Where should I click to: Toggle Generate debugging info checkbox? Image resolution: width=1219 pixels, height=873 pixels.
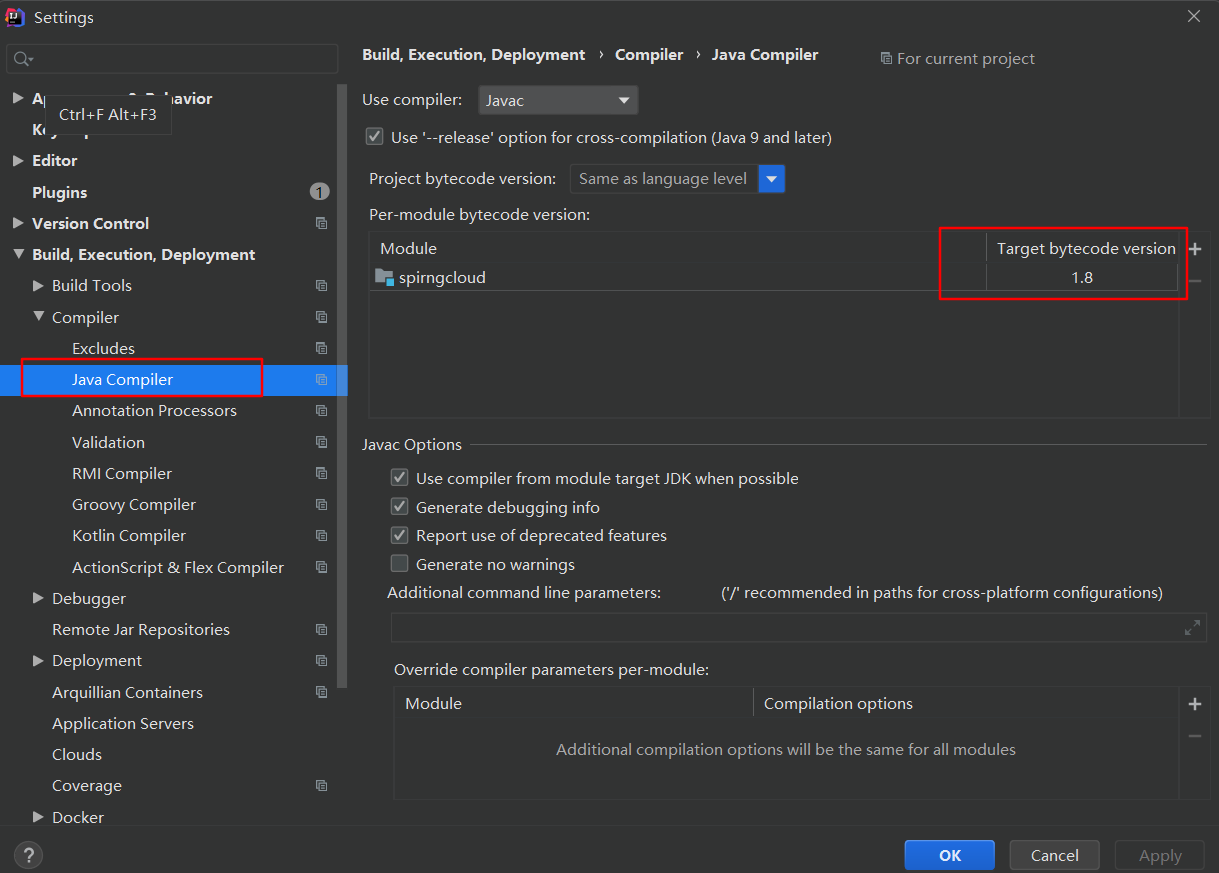[400, 507]
